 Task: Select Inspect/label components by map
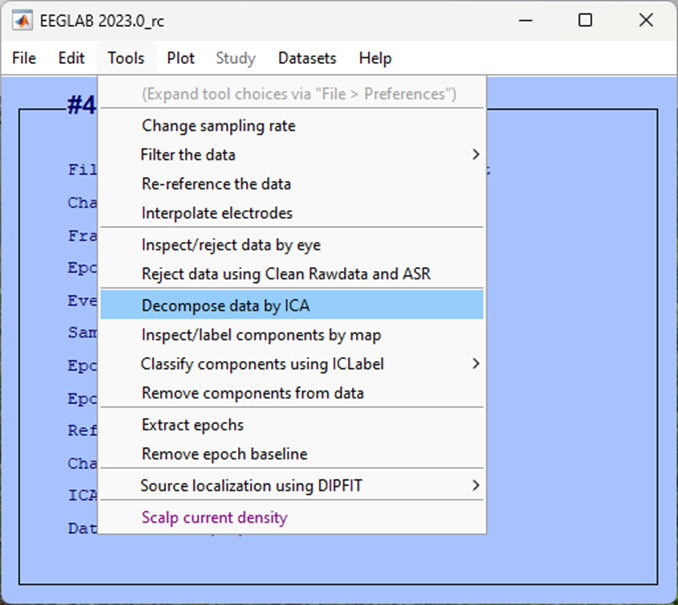[x=261, y=335]
